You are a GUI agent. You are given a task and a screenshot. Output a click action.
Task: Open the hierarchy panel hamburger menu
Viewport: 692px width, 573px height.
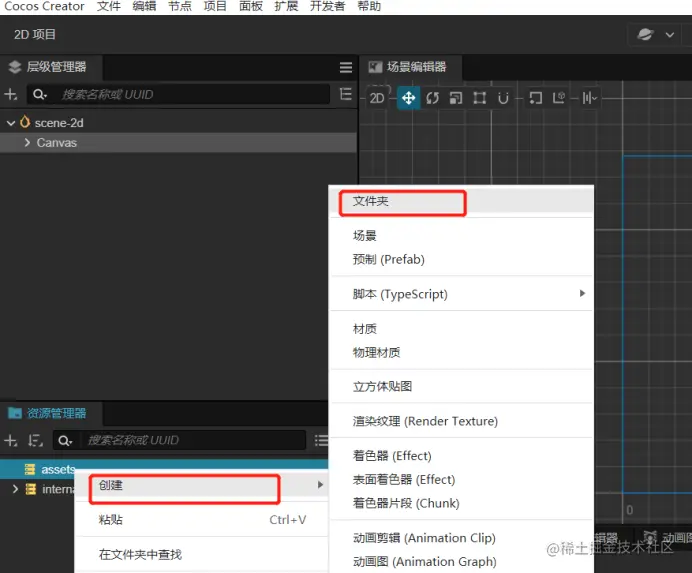pyautogui.click(x=346, y=67)
